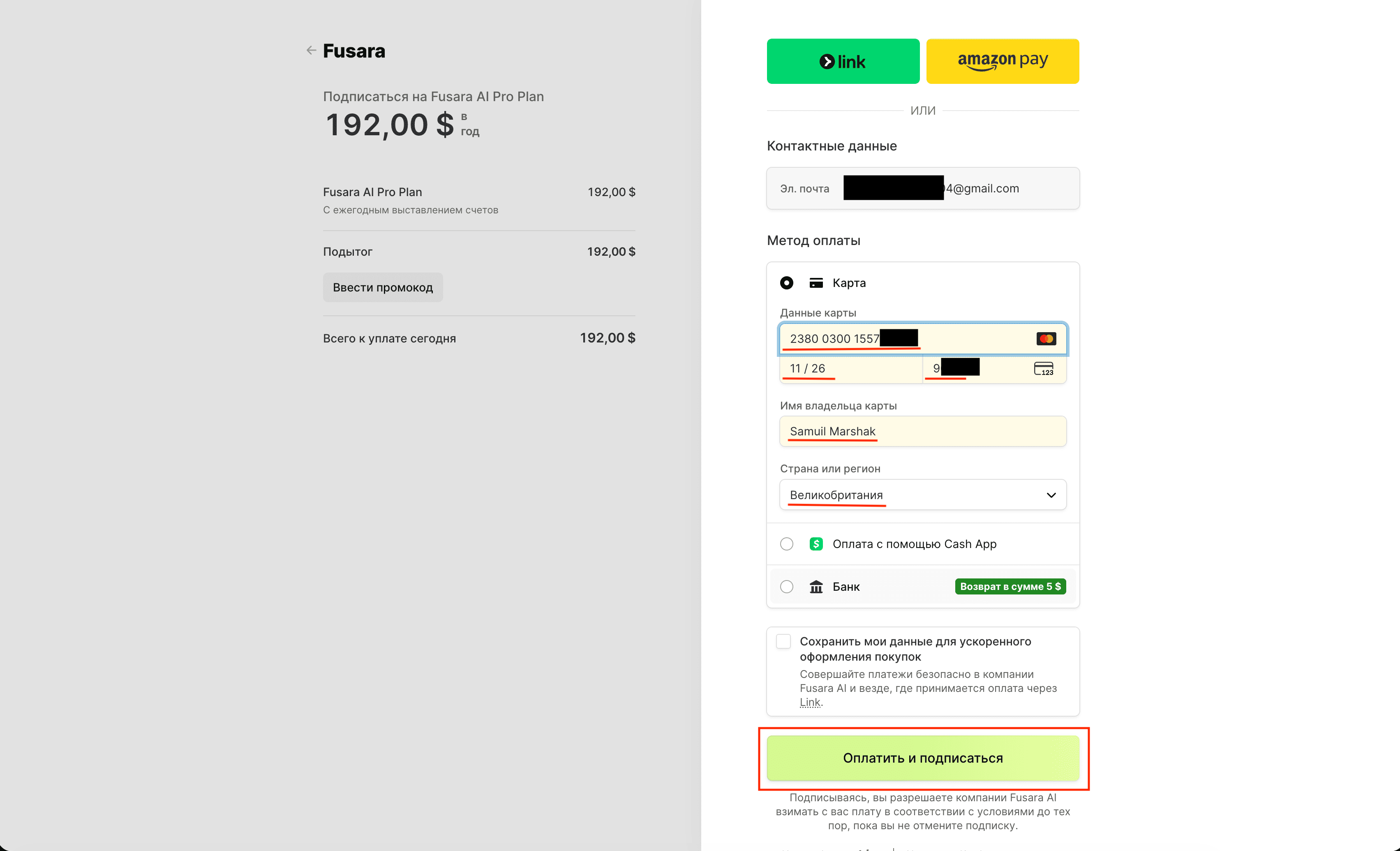Click the back arrow next to Fusara
The width and height of the screenshot is (1400, 851).
click(311, 51)
